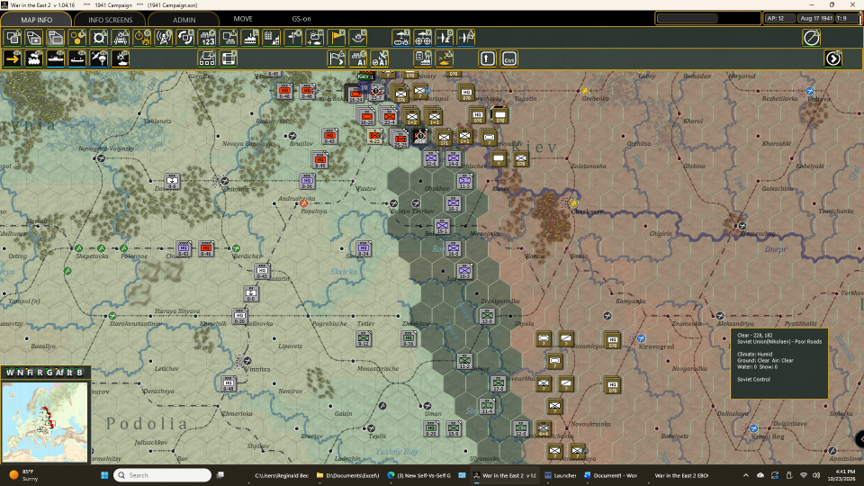Open the Task View taskbar icon
The width and height of the screenshot is (864, 486).
click(x=220, y=475)
